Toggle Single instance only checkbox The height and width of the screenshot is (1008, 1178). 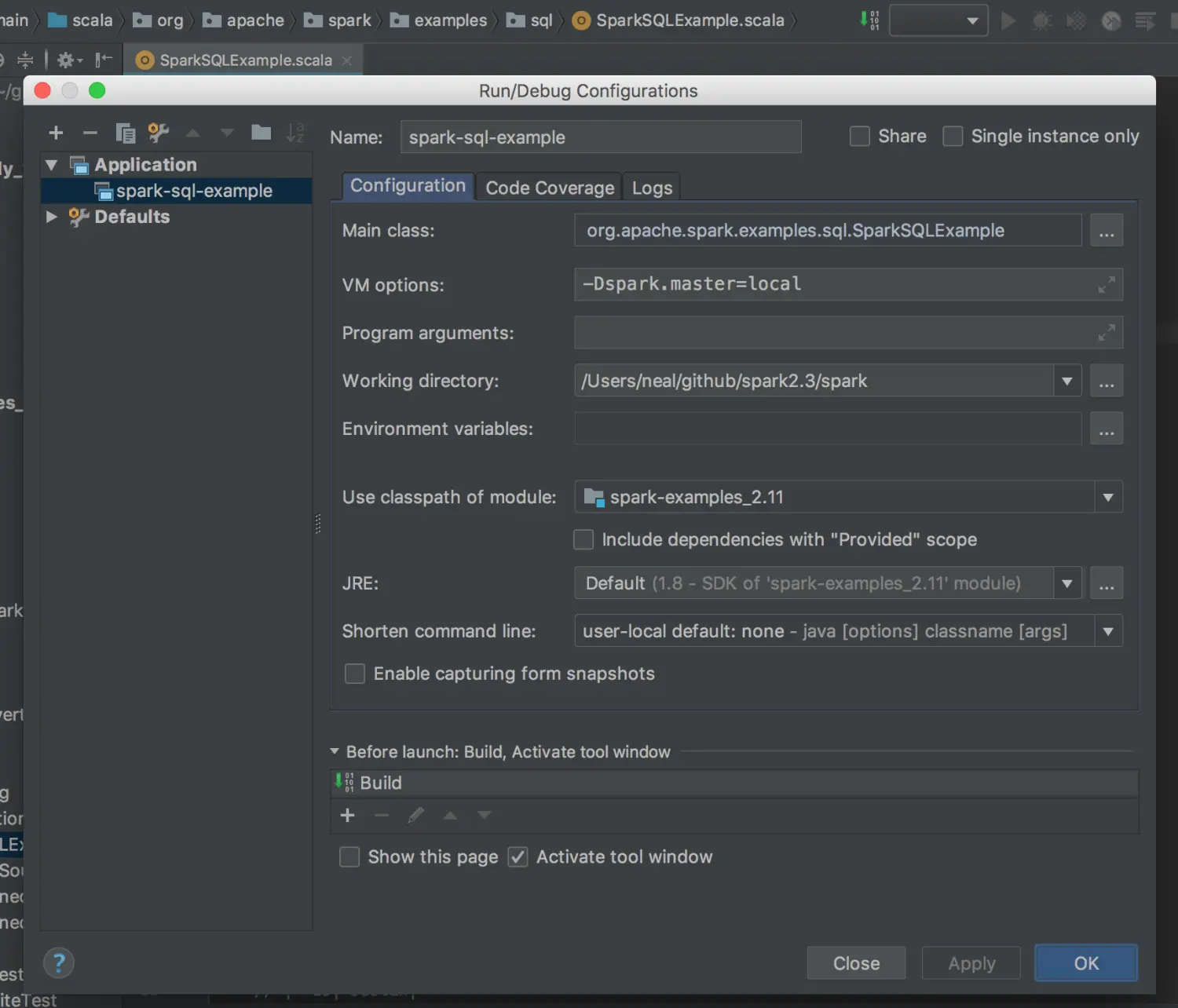(x=953, y=137)
